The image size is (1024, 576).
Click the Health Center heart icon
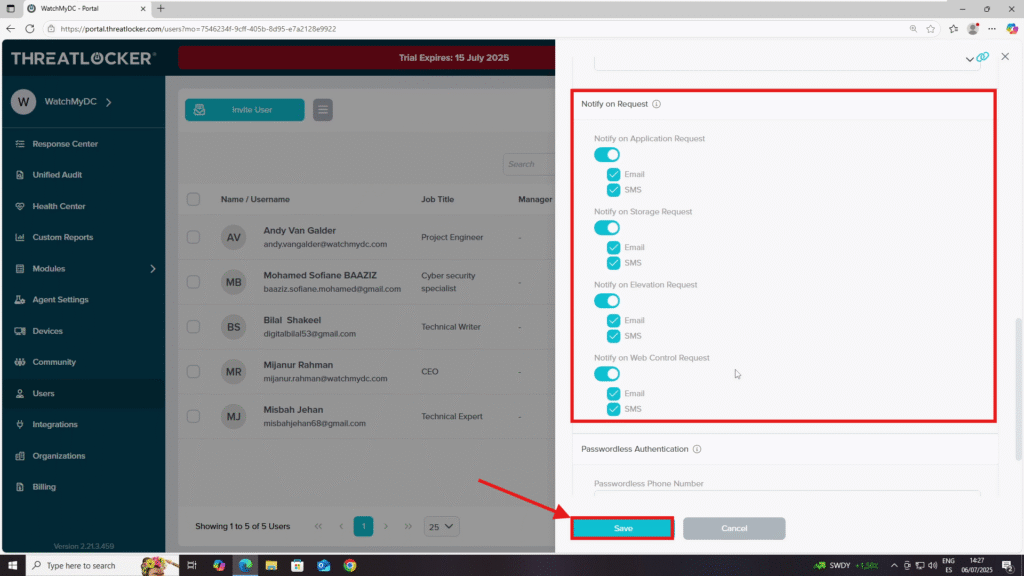click(x=20, y=206)
